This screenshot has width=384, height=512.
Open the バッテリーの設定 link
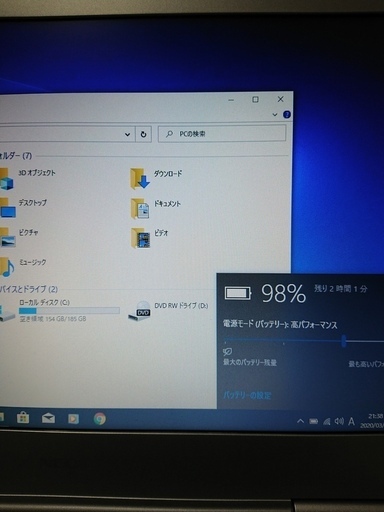[247, 395]
